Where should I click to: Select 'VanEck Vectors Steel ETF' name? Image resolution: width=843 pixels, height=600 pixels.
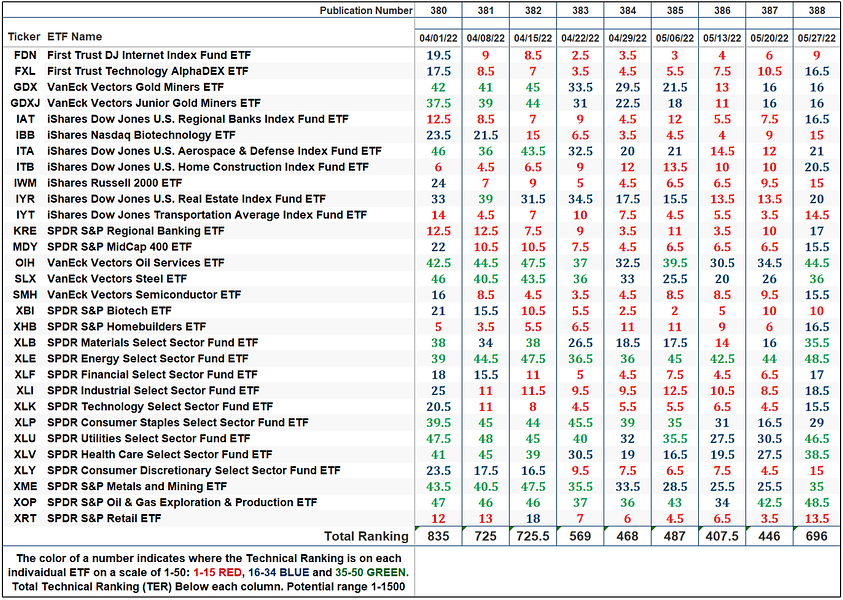point(117,278)
